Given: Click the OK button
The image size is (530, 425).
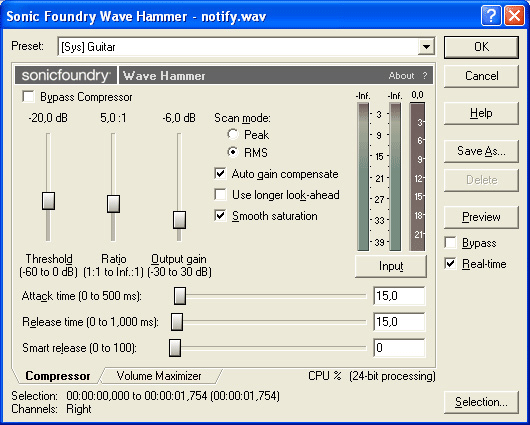Looking at the screenshot, I should [481, 47].
